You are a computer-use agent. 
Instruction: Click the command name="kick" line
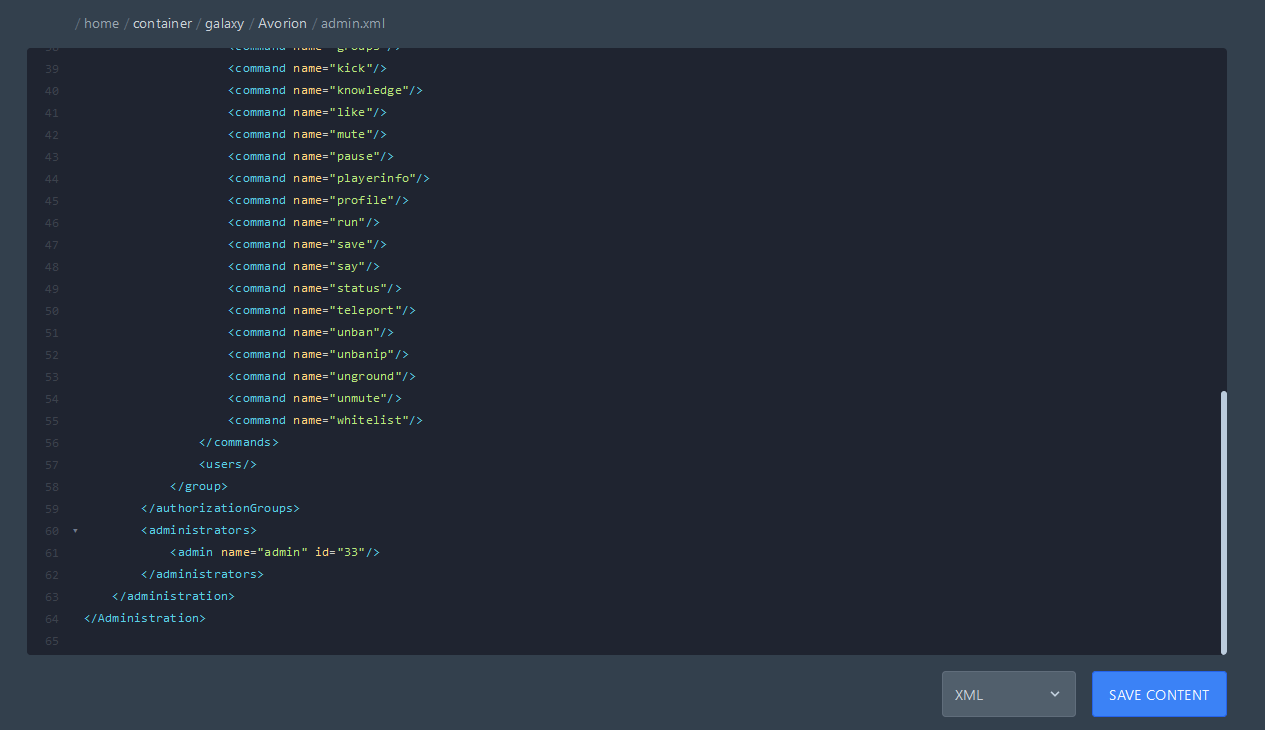coord(307,68)
